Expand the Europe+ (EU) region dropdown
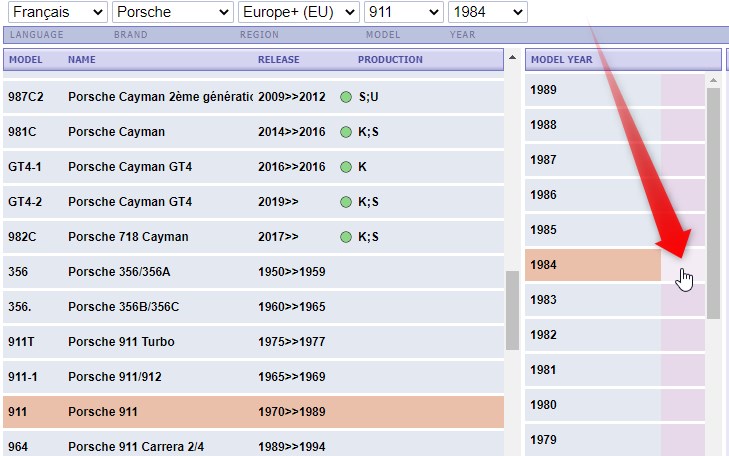The width and height of the screenshot is (729, 456). coord(298,12)
